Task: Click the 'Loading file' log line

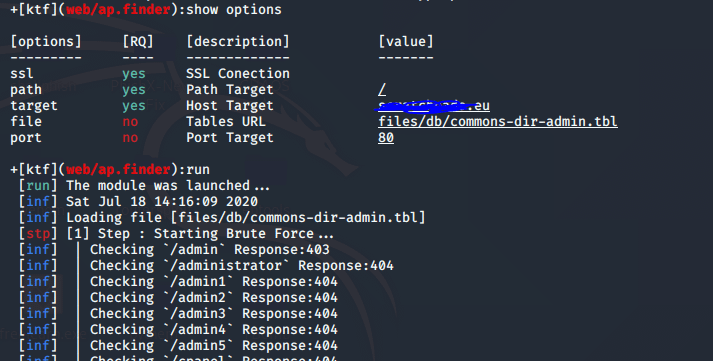Action: pyautogui.click(x=246, y=217)
